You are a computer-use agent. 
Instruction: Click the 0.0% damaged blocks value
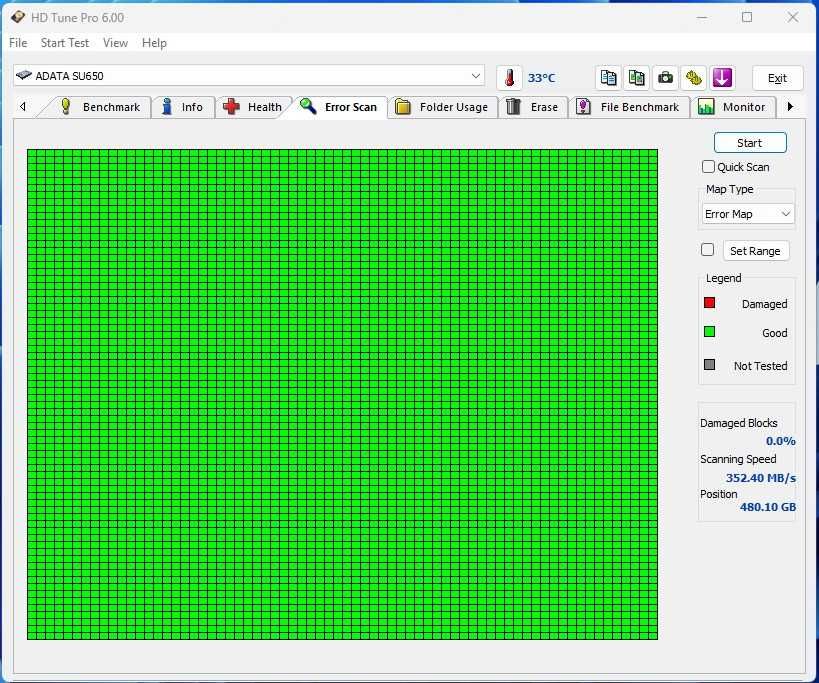click(x=780, y=441)
